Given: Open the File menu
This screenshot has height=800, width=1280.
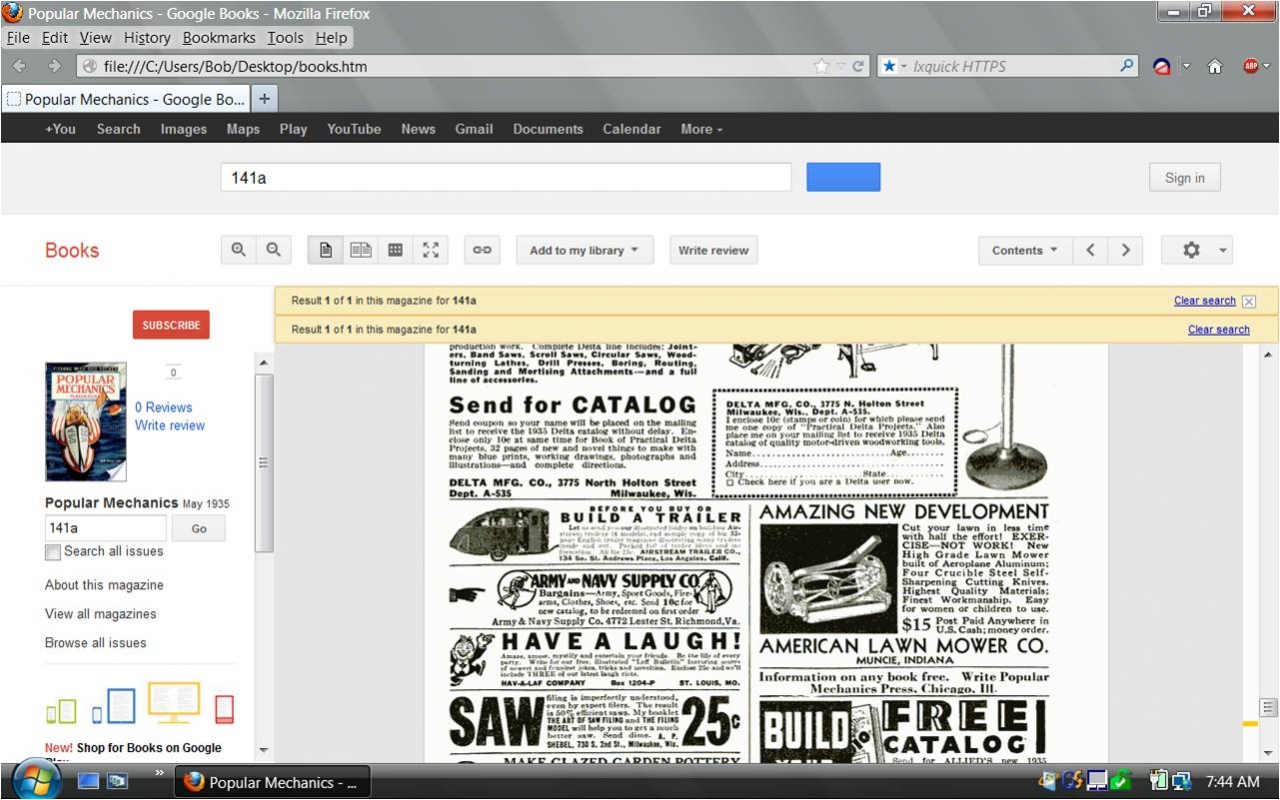Looking at the screenshot, I should (17, 38).
